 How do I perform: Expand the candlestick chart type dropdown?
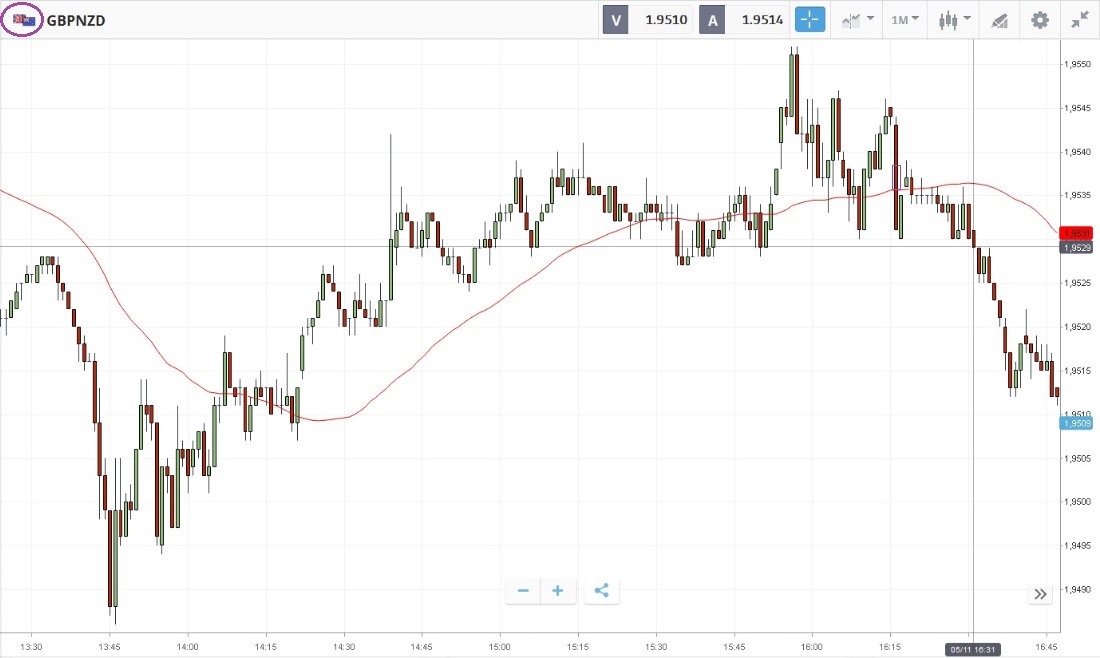(955, 19)
